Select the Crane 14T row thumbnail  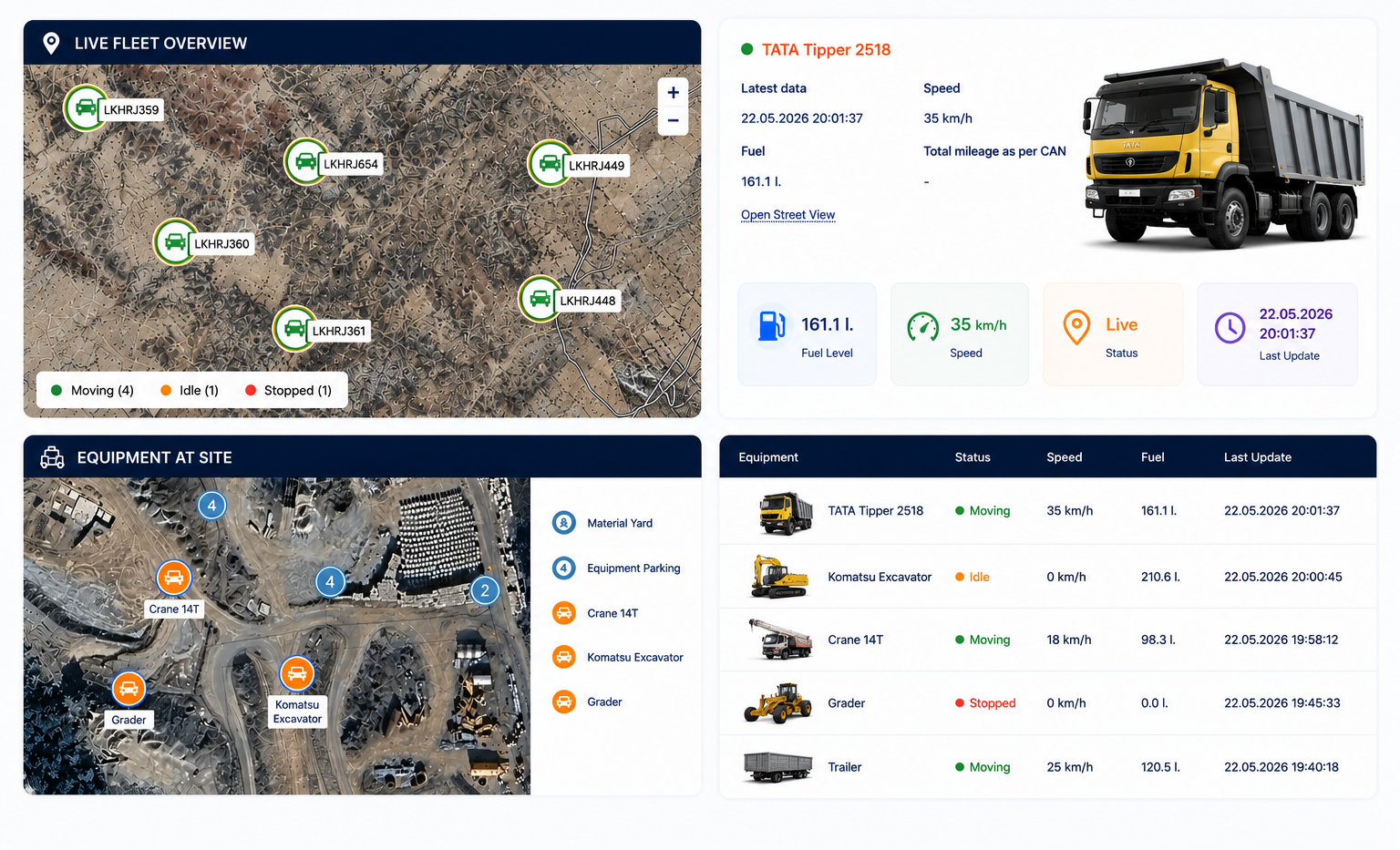click(x=780, y=640)
